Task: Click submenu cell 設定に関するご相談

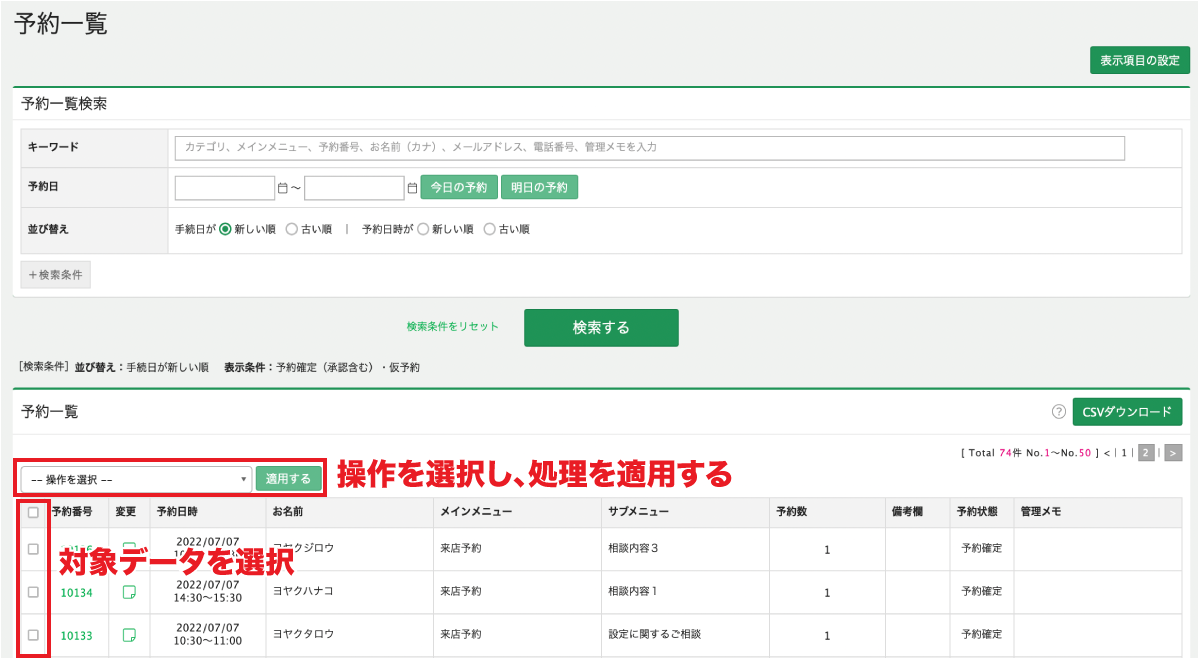Action: [x=655, y=634]
